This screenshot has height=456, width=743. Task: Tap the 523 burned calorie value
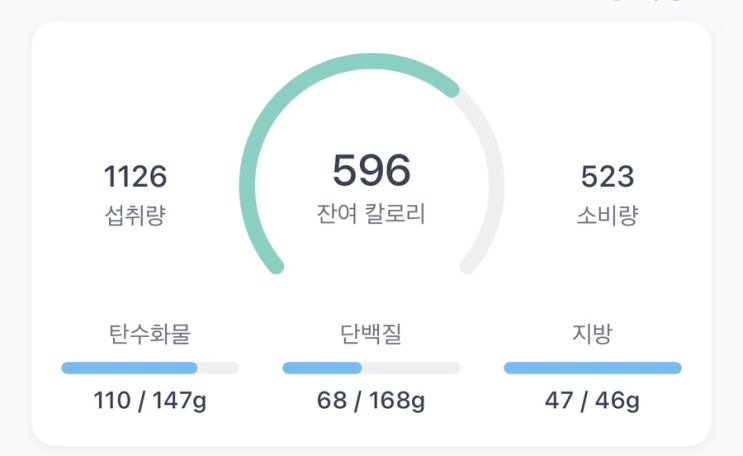(x=607, y=178)
